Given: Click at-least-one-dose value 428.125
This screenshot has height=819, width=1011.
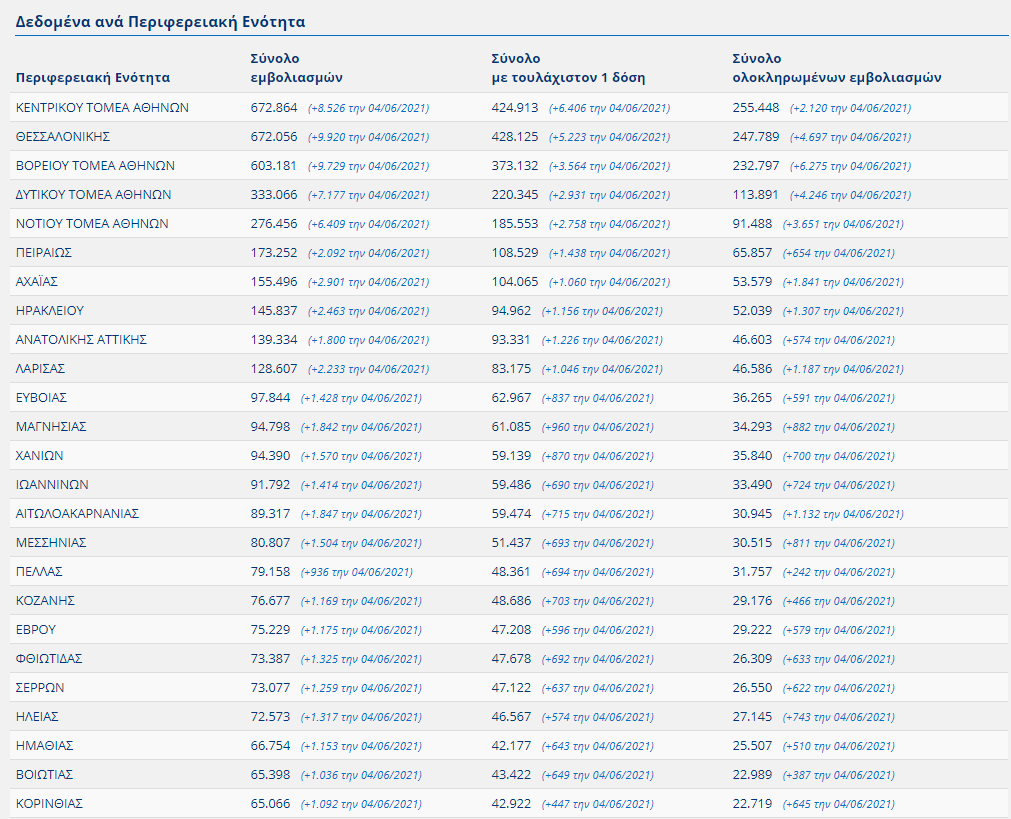Looking at the screenshot, I should coord(515,137).
